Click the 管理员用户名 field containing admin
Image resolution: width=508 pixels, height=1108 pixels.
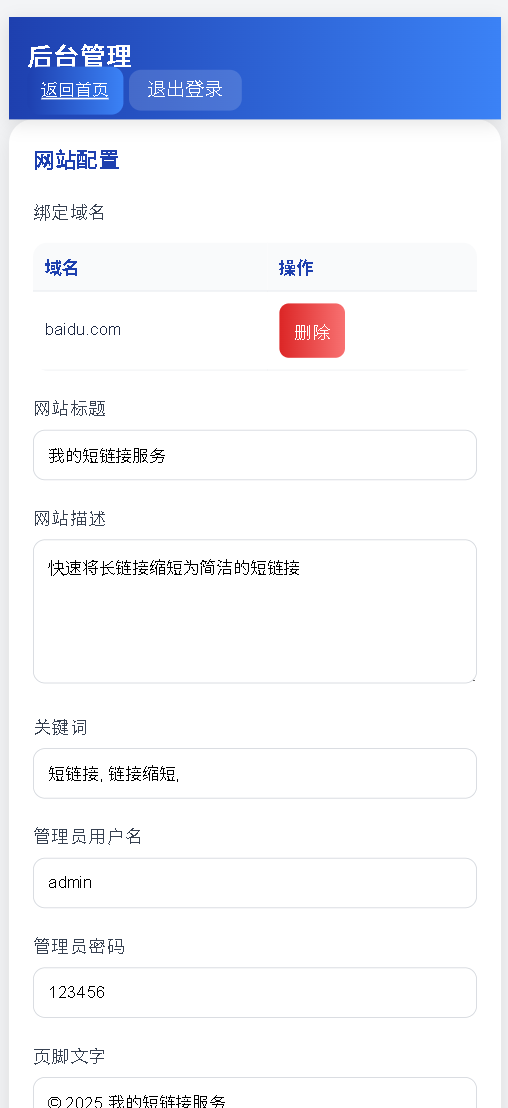point(255,883)
